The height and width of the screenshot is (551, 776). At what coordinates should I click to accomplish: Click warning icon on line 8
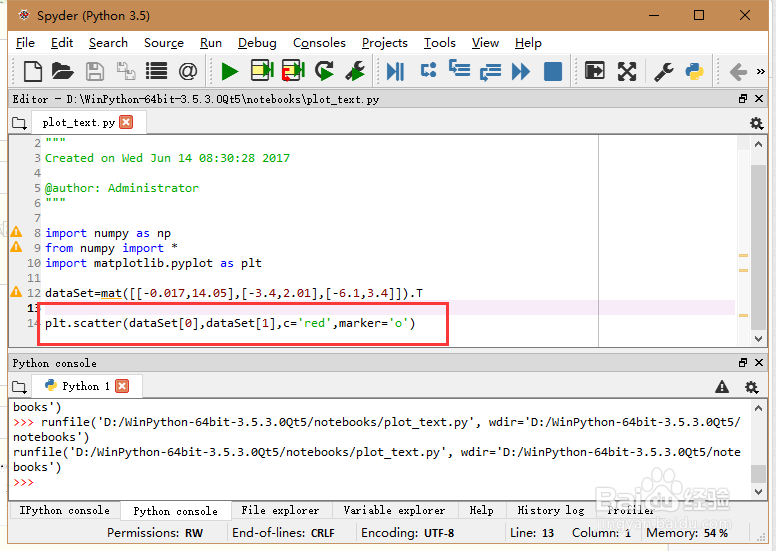pyautogui.click(x=16, y=232)
